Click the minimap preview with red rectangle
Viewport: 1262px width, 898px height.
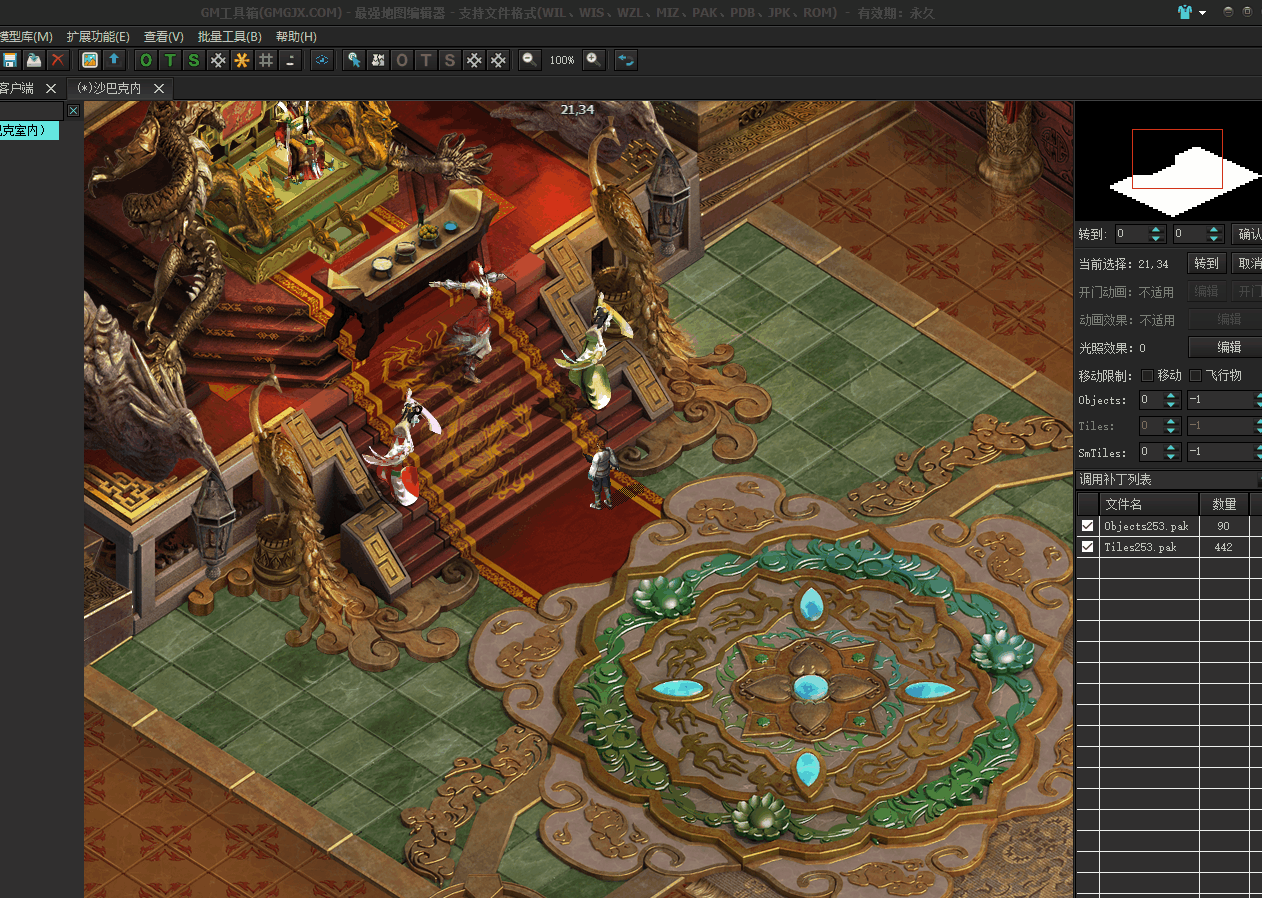[x=1168, y=160]
